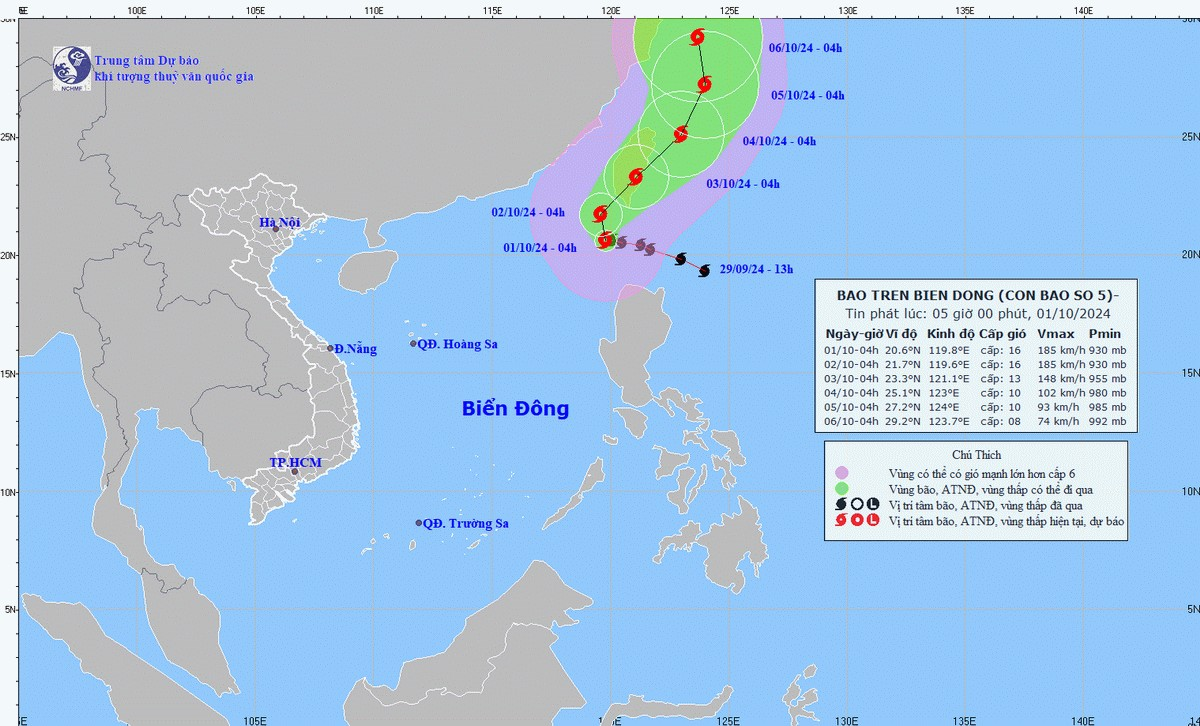Click the storm position icon for 04/10/24 - 04h

[x=681, y=134]
